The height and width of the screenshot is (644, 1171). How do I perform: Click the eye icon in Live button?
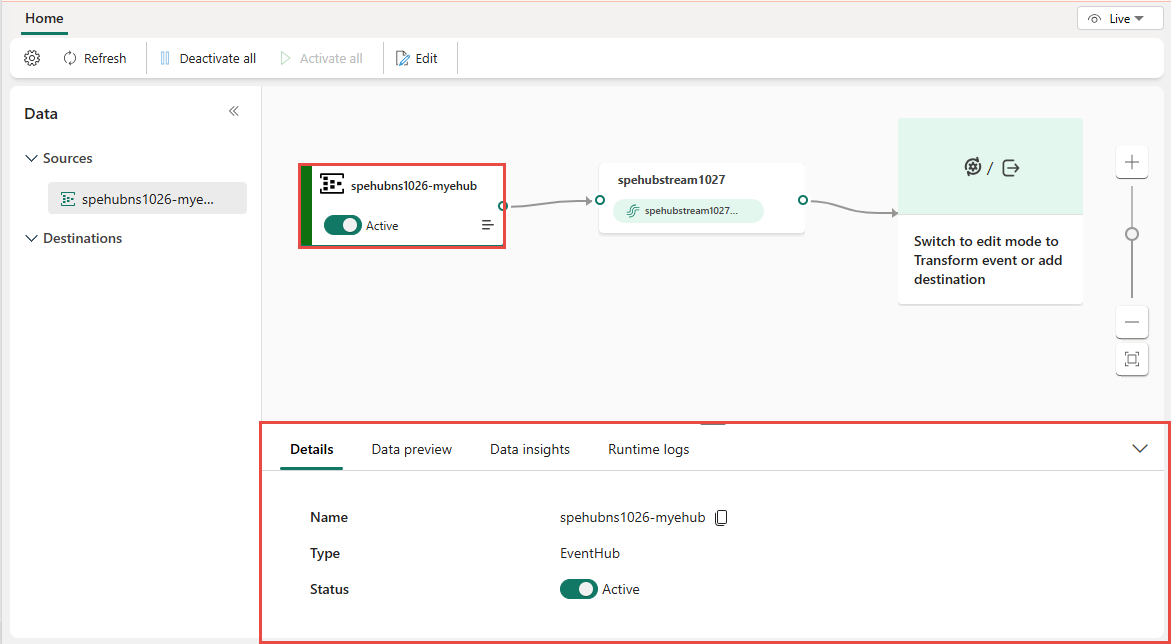[x=1095, y=19]
